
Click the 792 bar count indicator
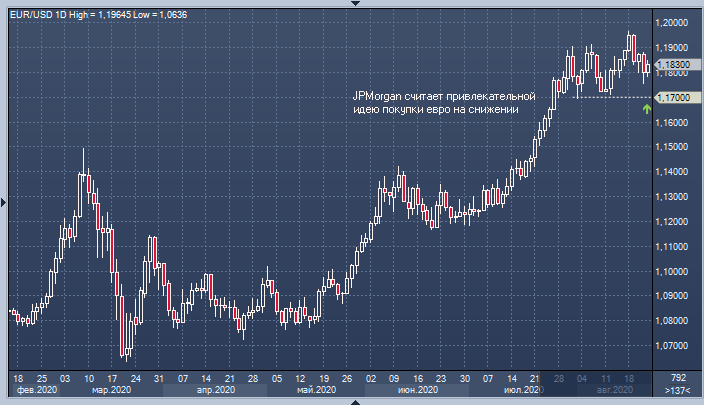pos(677,378)
